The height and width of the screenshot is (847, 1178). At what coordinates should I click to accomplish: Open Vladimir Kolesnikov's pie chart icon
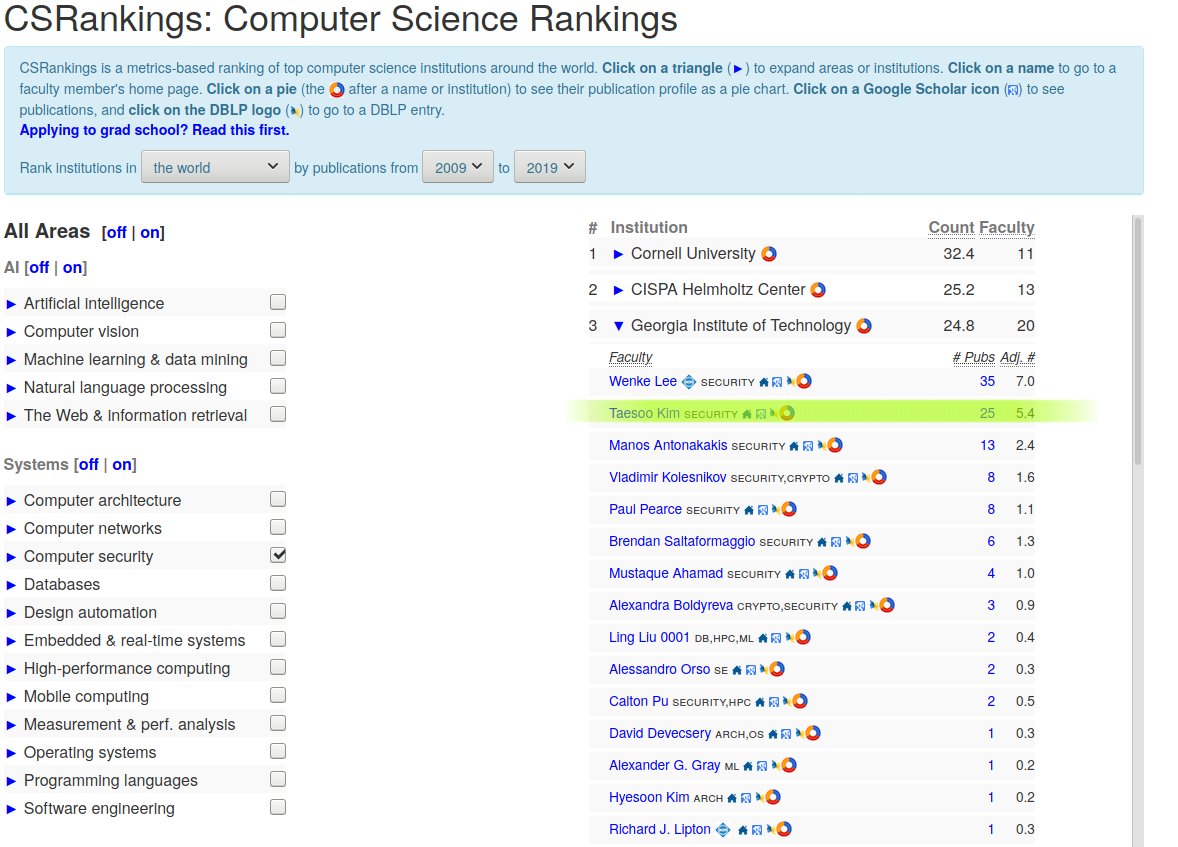point(879,477)
